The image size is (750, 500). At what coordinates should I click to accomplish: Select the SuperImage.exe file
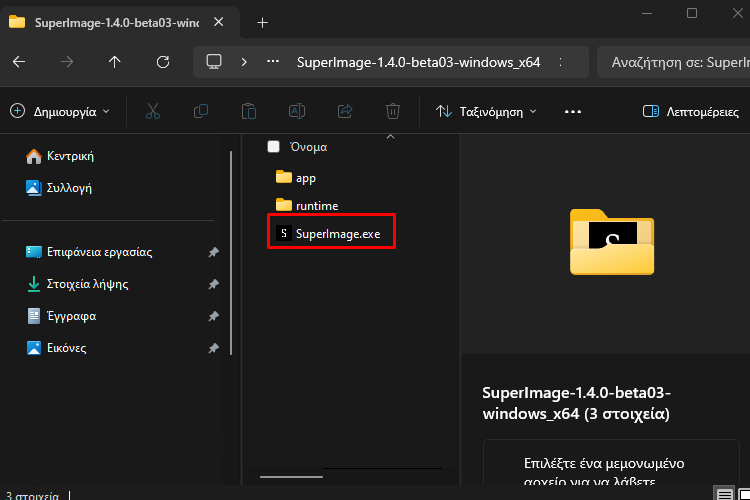[x=331, y=233]
